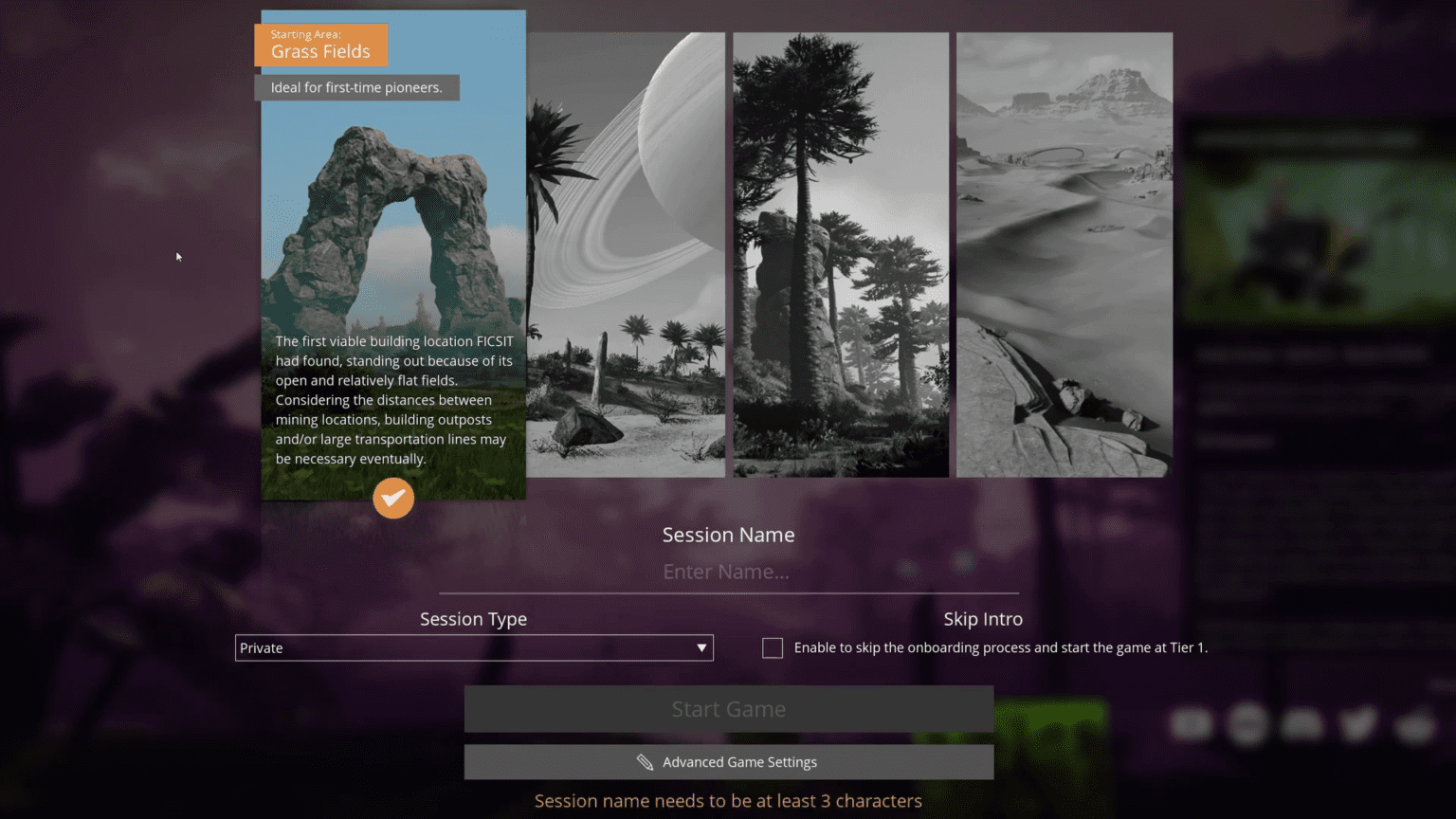Enable the Skip Intro checkbox
Image resolution: width=1456 pixels, height=819 pixels.
pos(773,648)
